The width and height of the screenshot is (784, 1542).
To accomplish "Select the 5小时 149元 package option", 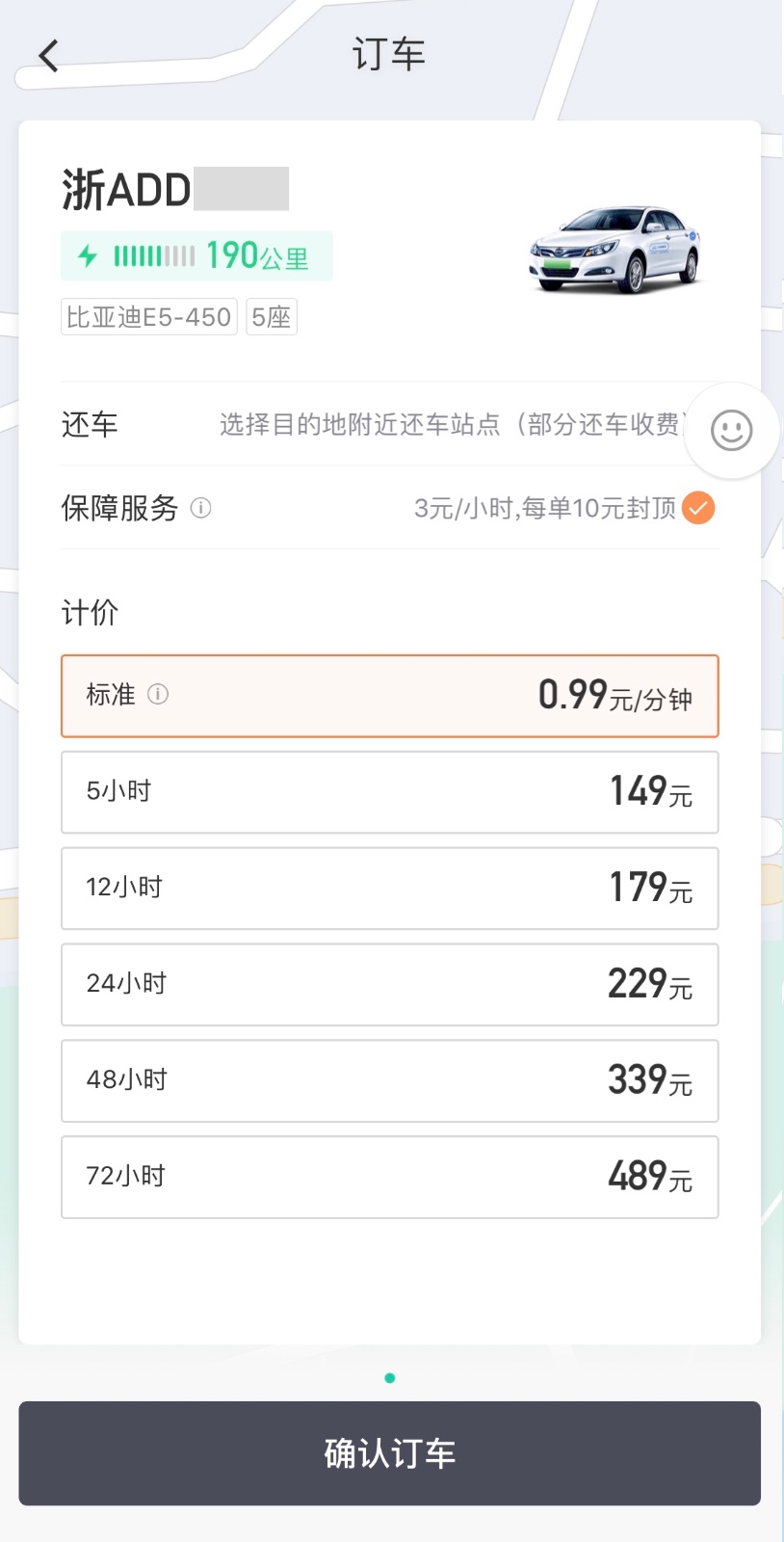I will tap(390, 792).
